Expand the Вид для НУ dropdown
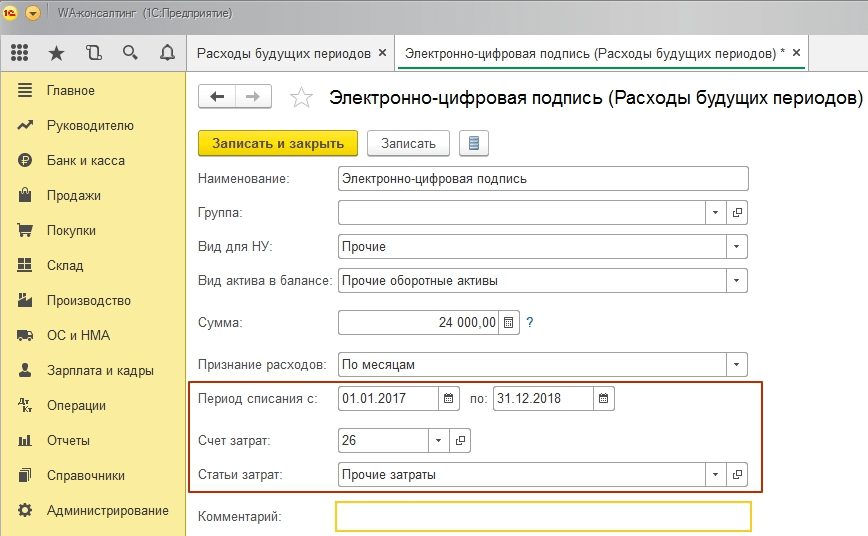Screen dimensions: 868x536 (738, 246)
